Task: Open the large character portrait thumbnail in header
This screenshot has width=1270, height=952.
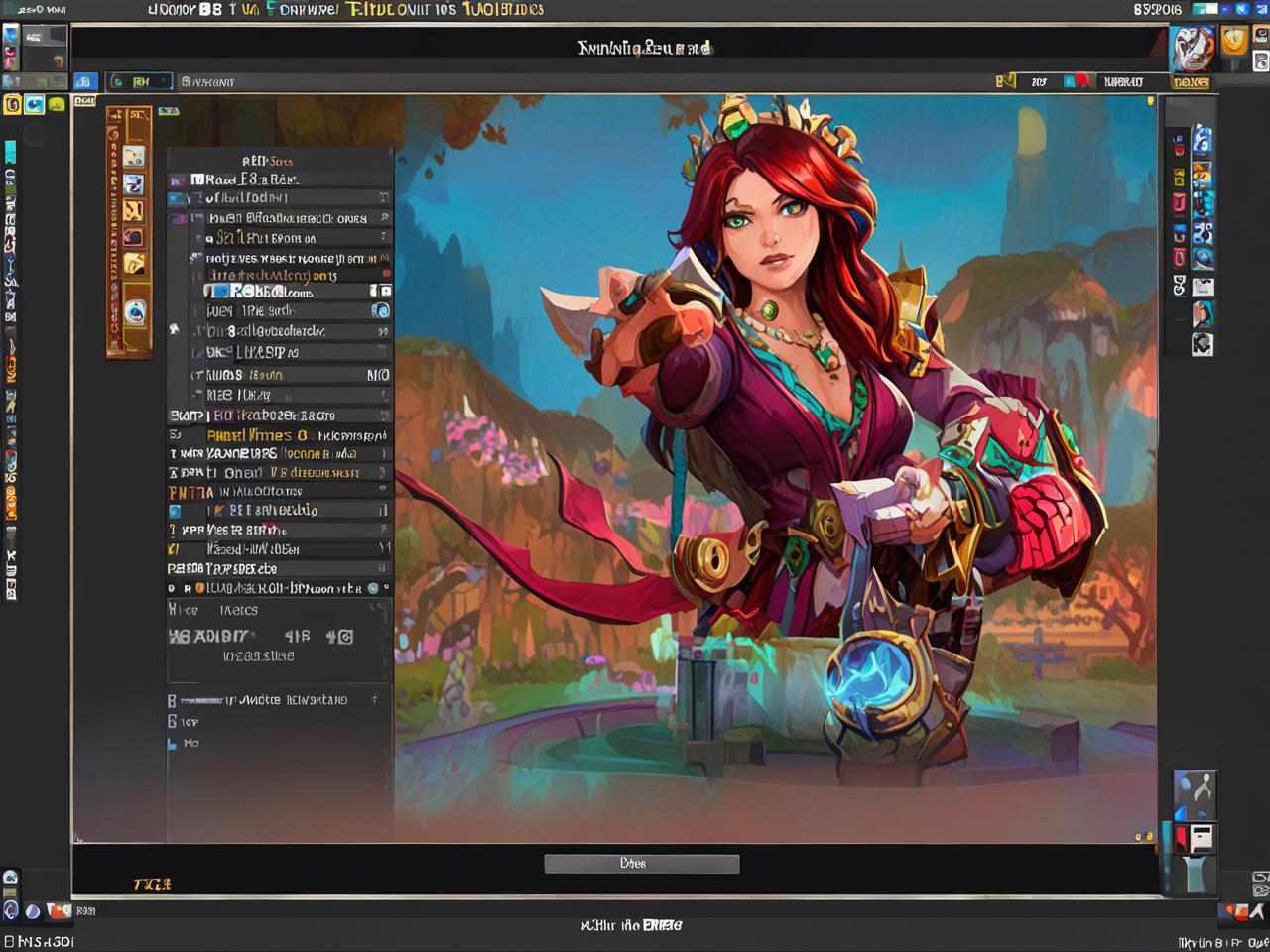Action: [x=1192, y=48]
